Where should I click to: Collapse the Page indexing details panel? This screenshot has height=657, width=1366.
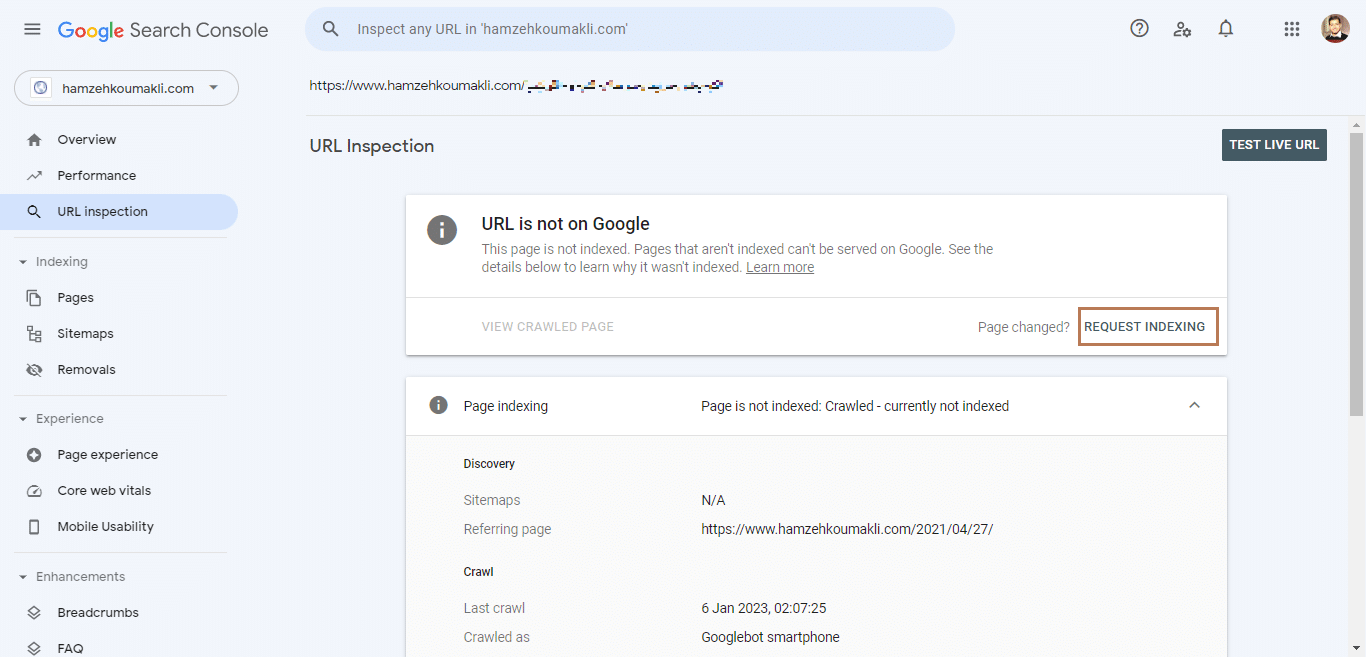pyautogui.click(x=1194, y=406)
